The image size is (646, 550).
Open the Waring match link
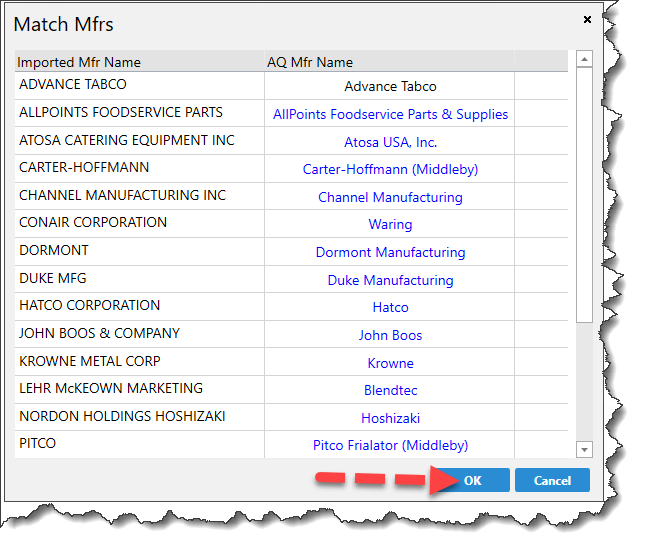[x=390, y=225]
